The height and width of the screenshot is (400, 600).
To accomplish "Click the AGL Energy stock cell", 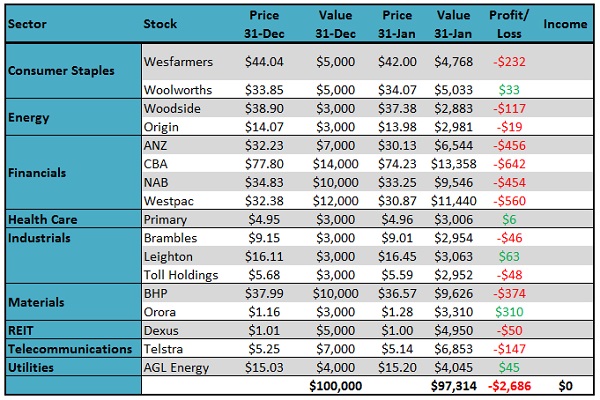I will tap(176, 367).
